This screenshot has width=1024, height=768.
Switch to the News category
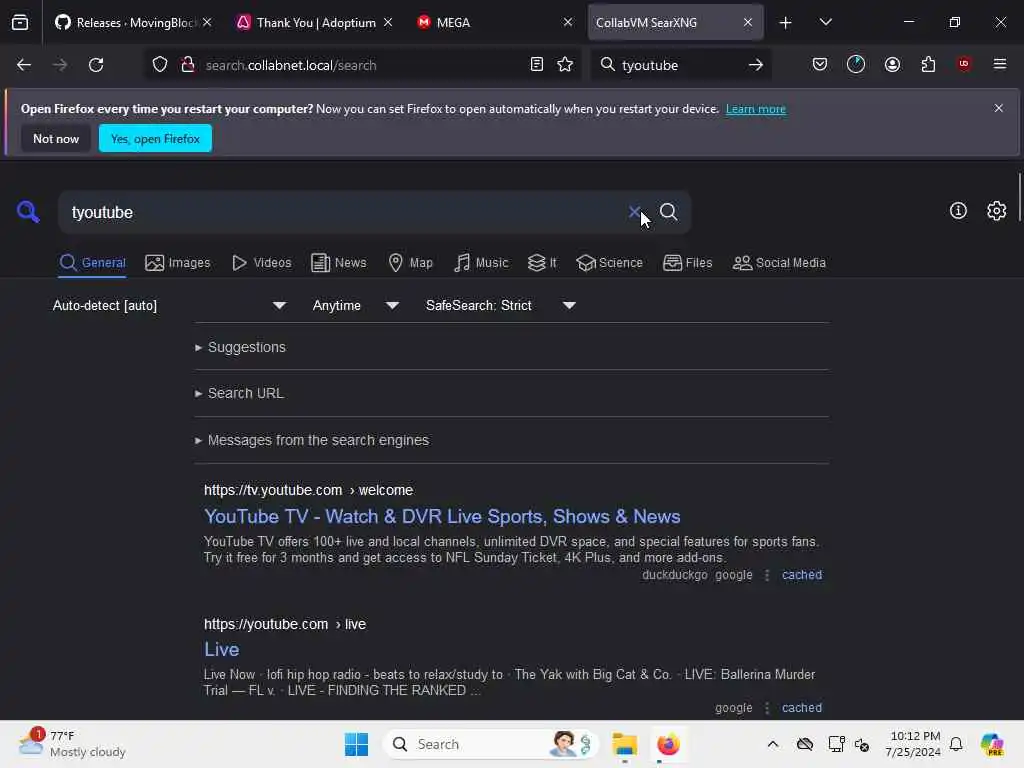point(339,263)
